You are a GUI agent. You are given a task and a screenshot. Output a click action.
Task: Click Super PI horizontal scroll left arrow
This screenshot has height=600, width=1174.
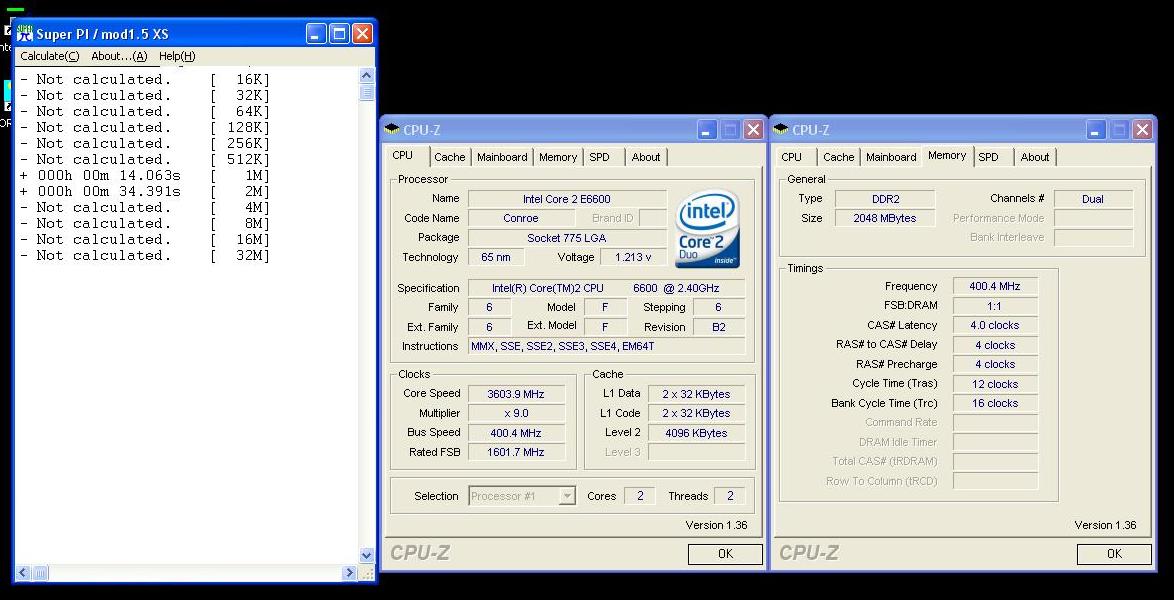coord(22,573)
